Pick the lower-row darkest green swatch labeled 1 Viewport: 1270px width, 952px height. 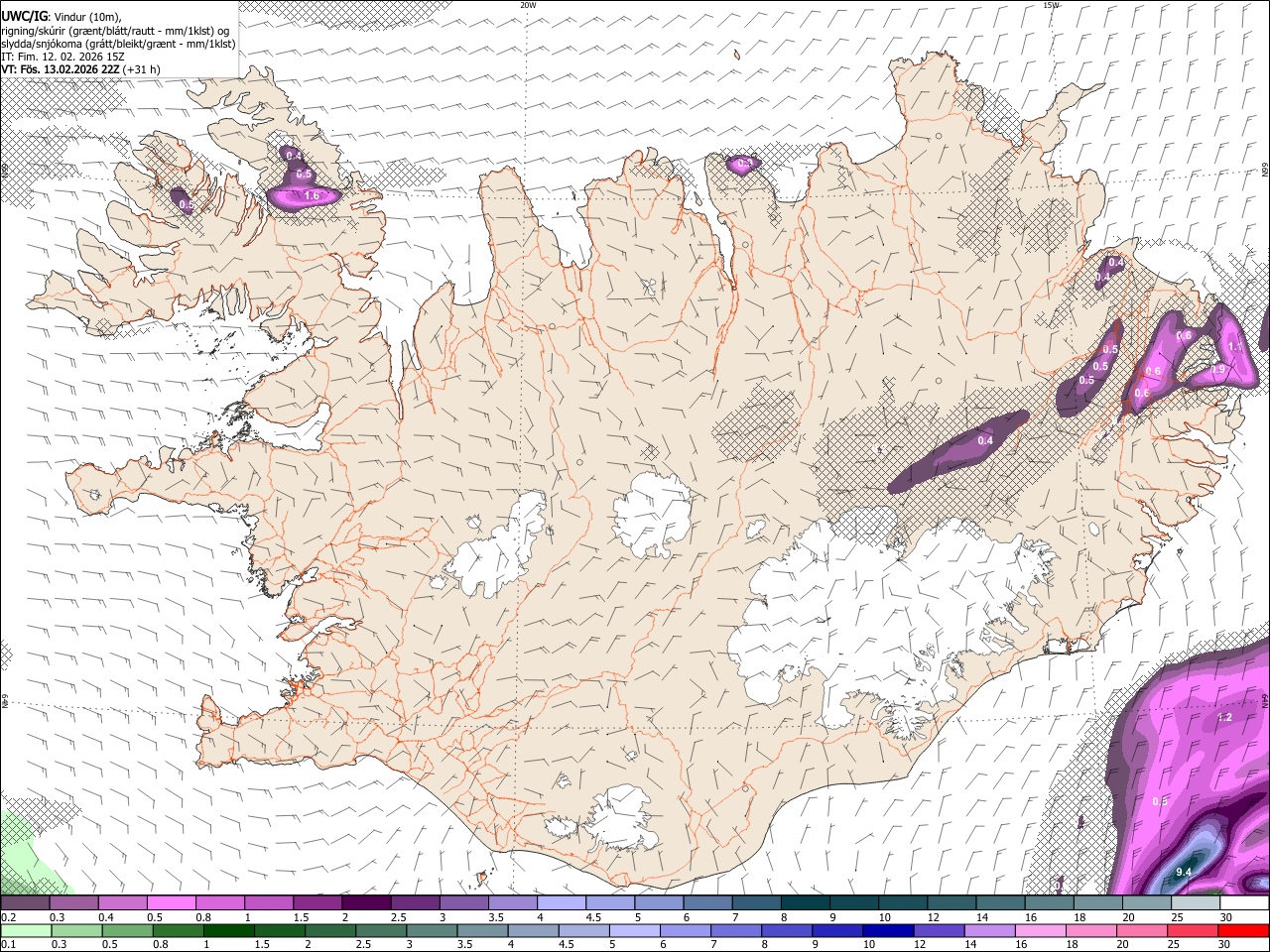tap(229, 930)
